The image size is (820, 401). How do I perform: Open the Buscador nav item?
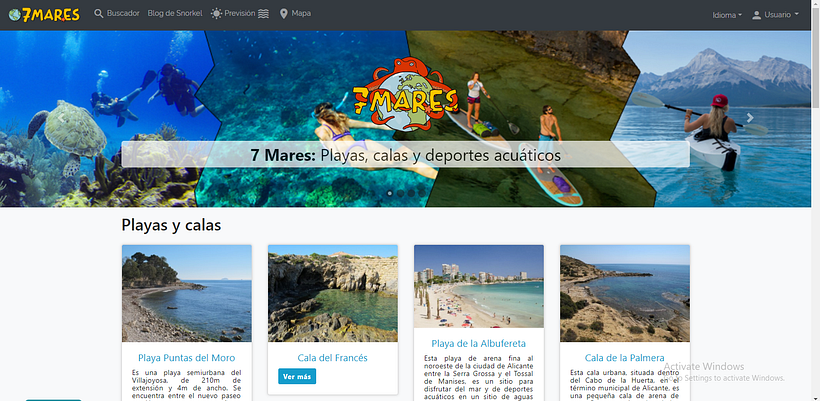(117, 14)
